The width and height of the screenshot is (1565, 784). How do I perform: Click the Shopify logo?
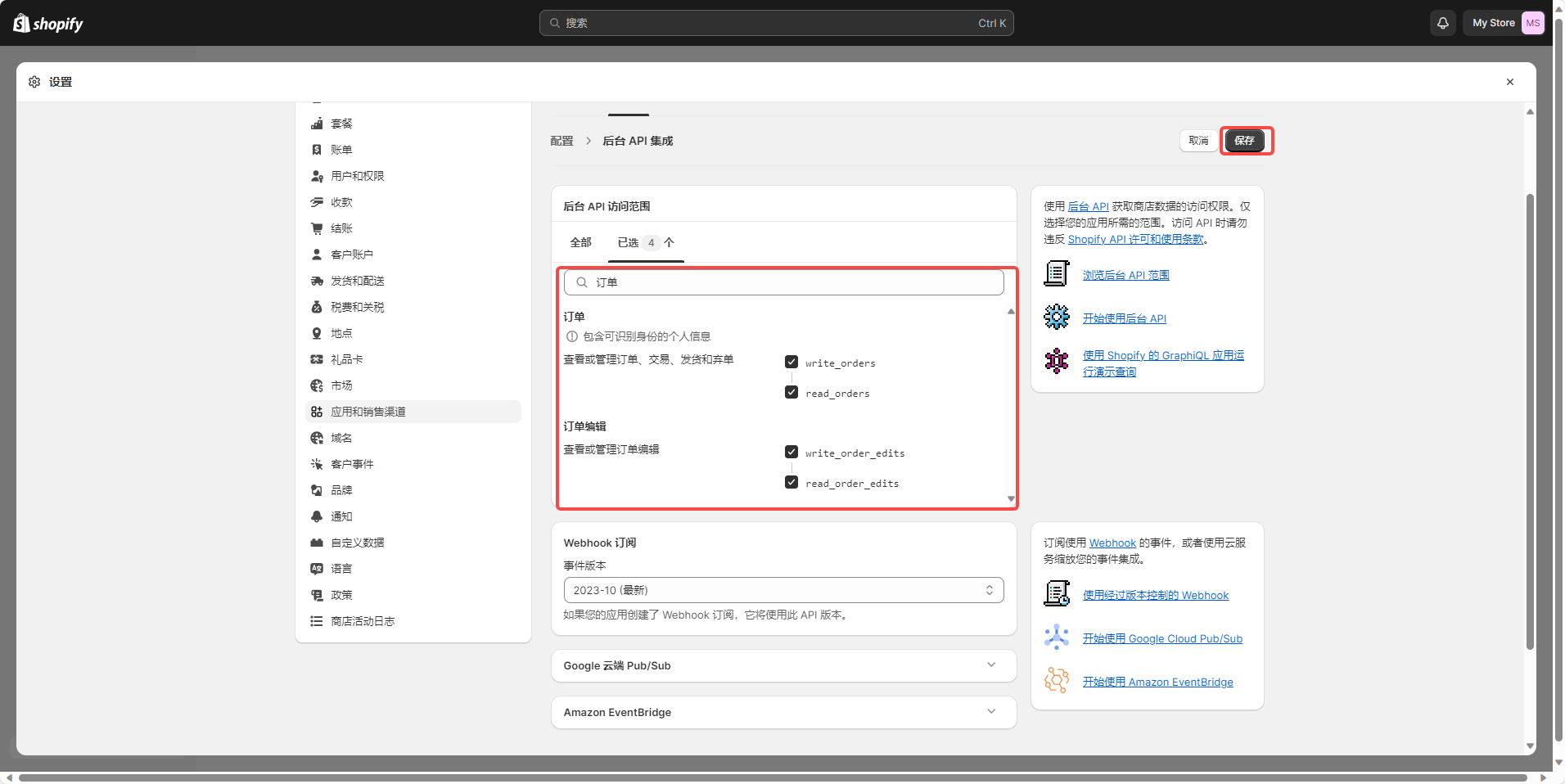[48, 23]
